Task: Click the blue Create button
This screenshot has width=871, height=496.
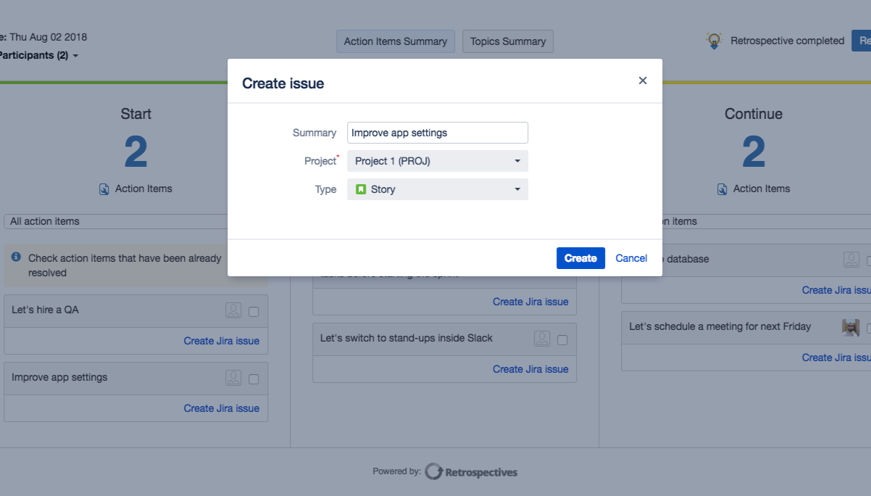Action: pyautogui.click(x=580, y=258)
